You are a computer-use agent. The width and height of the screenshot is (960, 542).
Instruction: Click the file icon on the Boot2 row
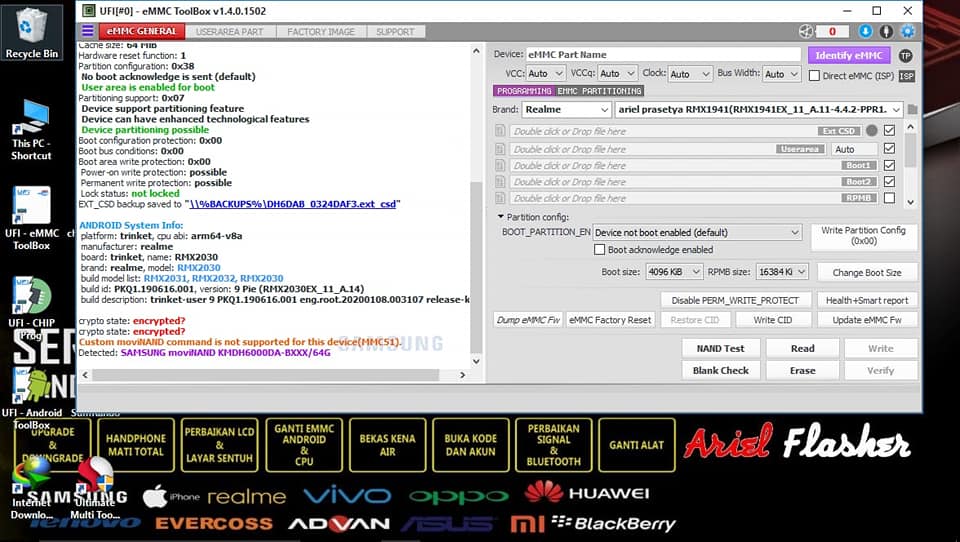(x=500, y=182)
